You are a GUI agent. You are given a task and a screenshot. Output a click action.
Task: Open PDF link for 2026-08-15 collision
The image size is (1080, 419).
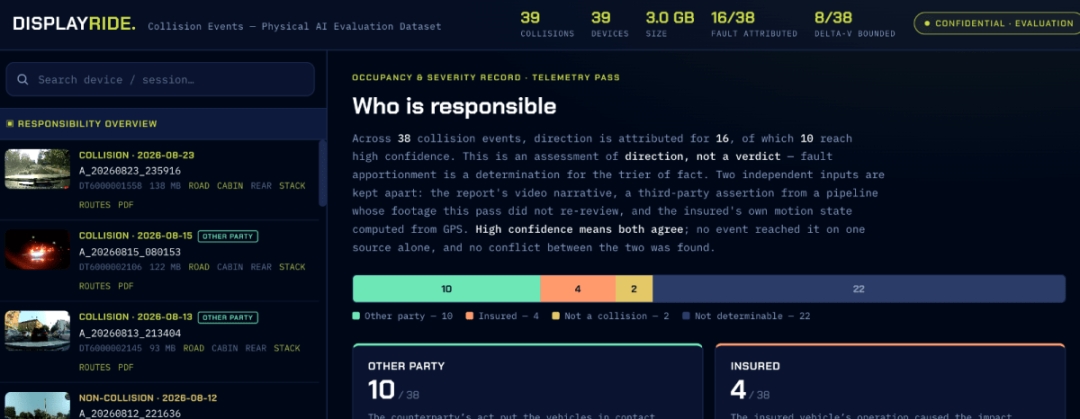point(125,286)
